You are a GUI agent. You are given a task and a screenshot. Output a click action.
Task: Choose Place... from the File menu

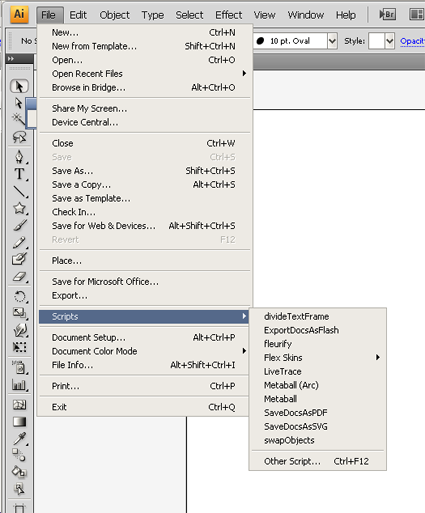pos(144,261)
